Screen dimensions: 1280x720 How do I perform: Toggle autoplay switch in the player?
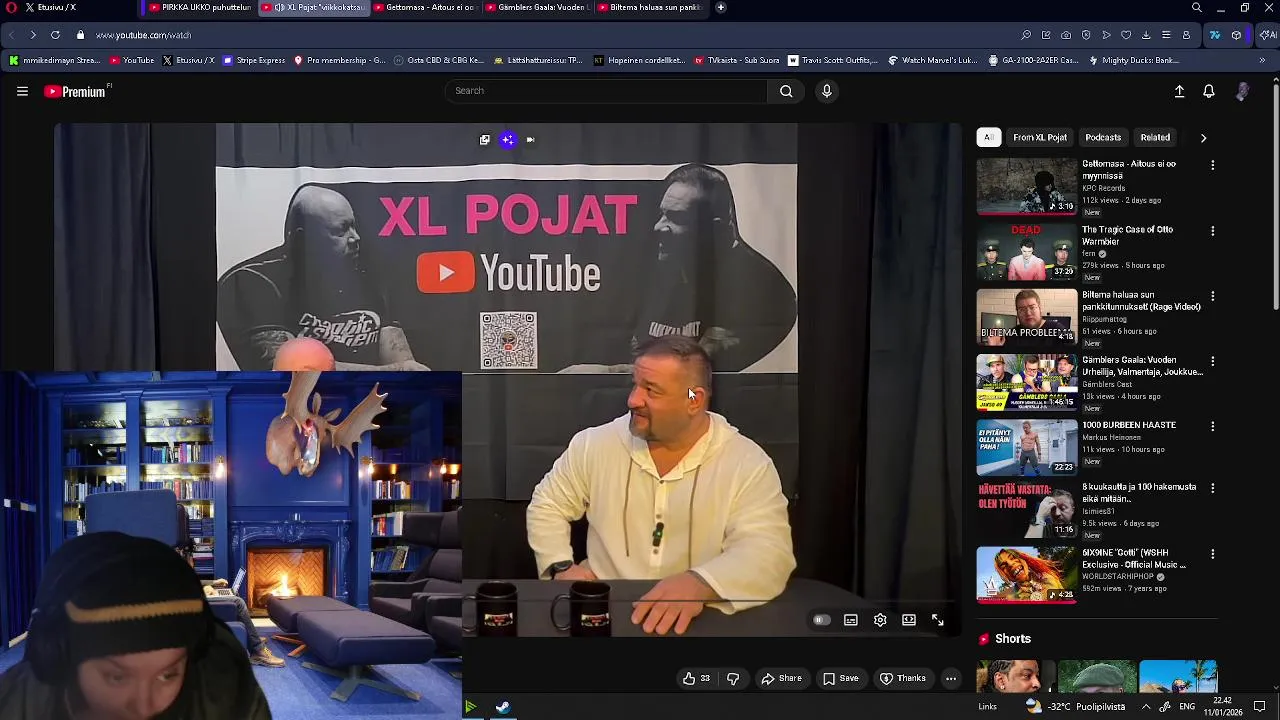[821, 620]
